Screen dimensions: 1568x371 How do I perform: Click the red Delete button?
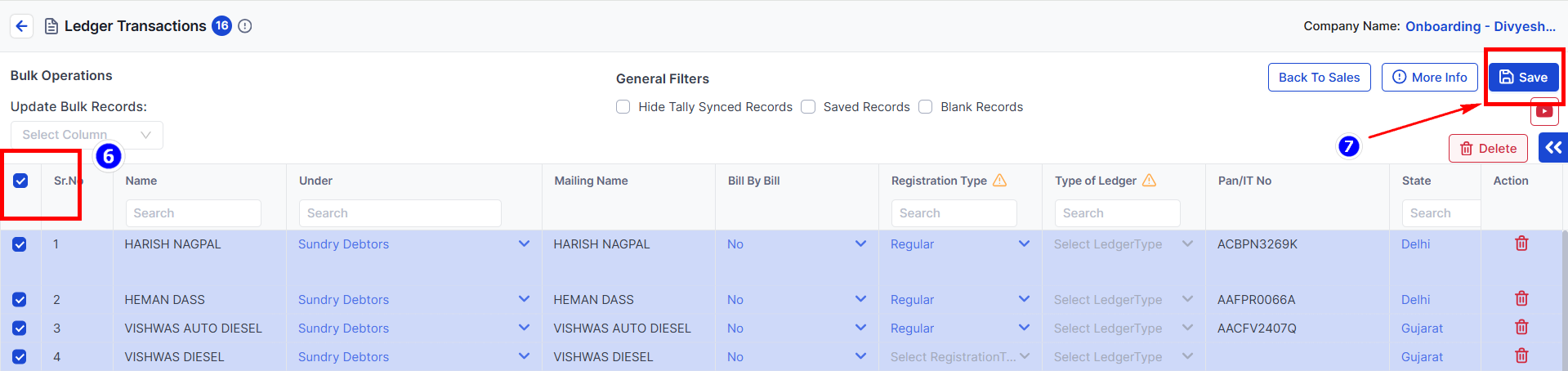click(1488, 149)
